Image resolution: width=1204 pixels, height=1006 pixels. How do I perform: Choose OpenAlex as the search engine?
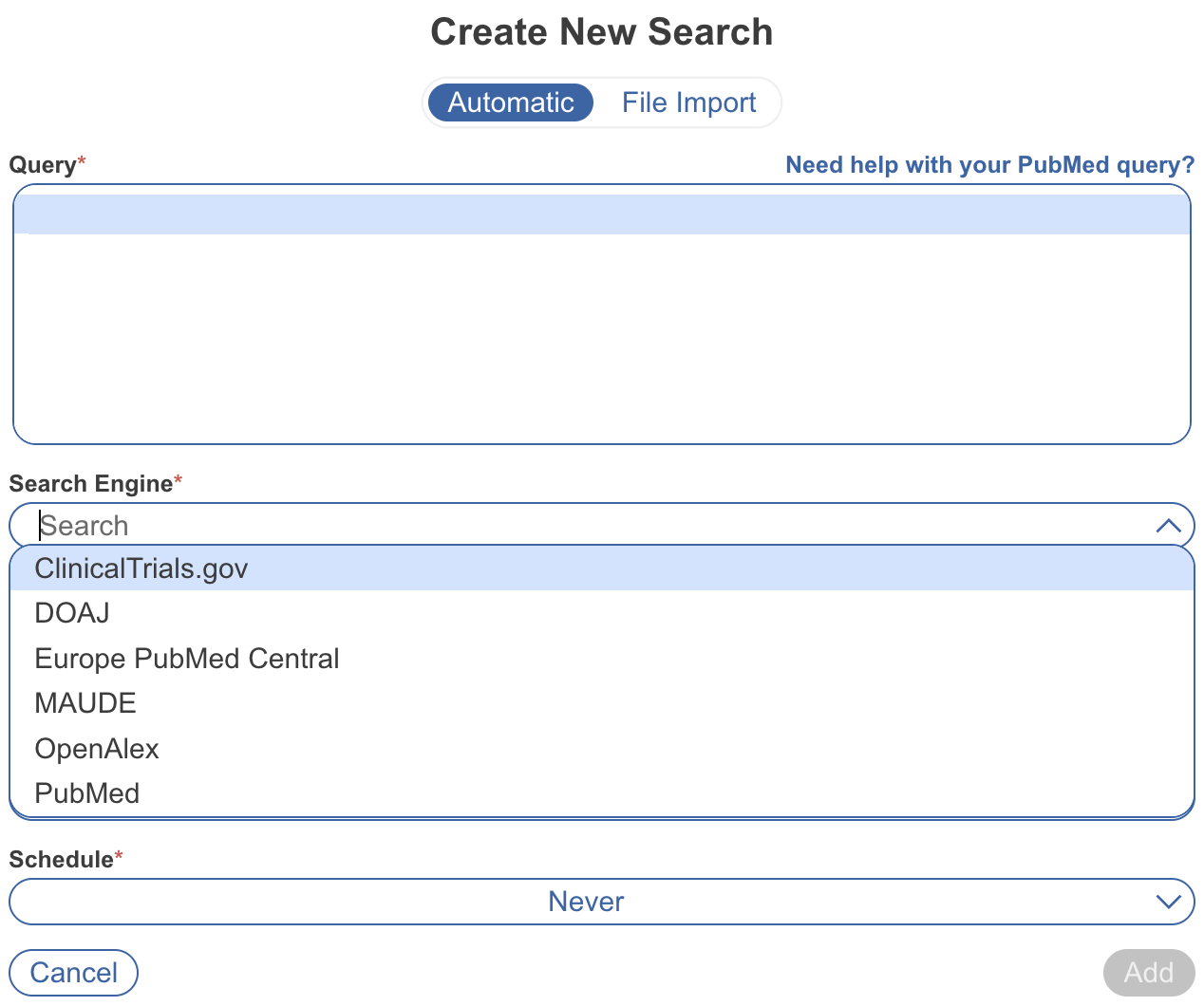pyautogui.click(x=97, y=749)
